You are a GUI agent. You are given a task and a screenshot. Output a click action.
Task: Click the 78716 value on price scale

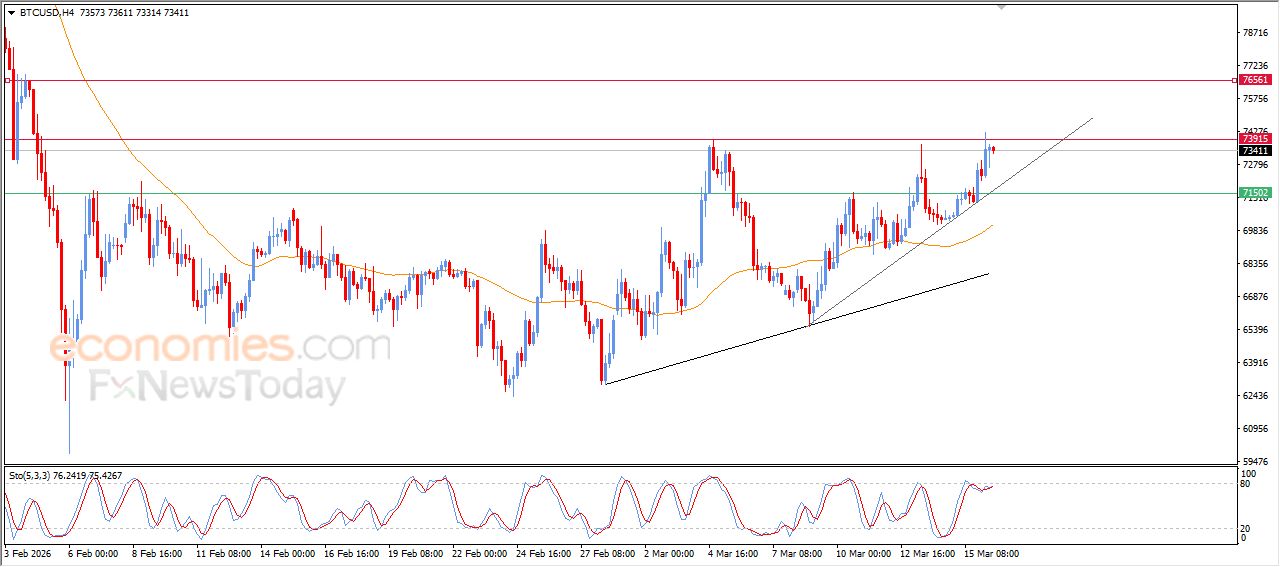pyautogui.click(x=1254, y=33)
